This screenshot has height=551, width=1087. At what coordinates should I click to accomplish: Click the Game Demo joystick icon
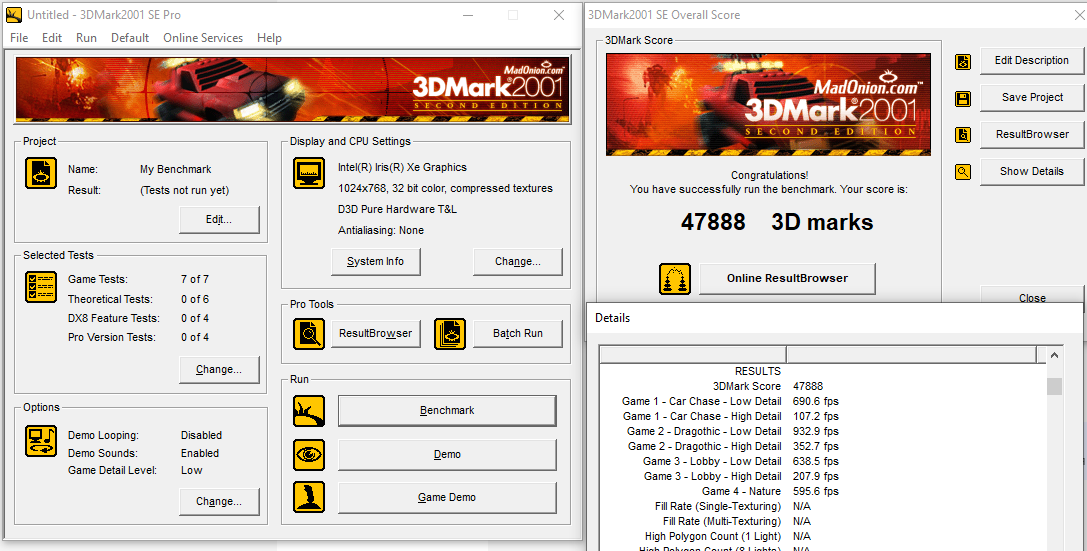click(x=308, y=498)
